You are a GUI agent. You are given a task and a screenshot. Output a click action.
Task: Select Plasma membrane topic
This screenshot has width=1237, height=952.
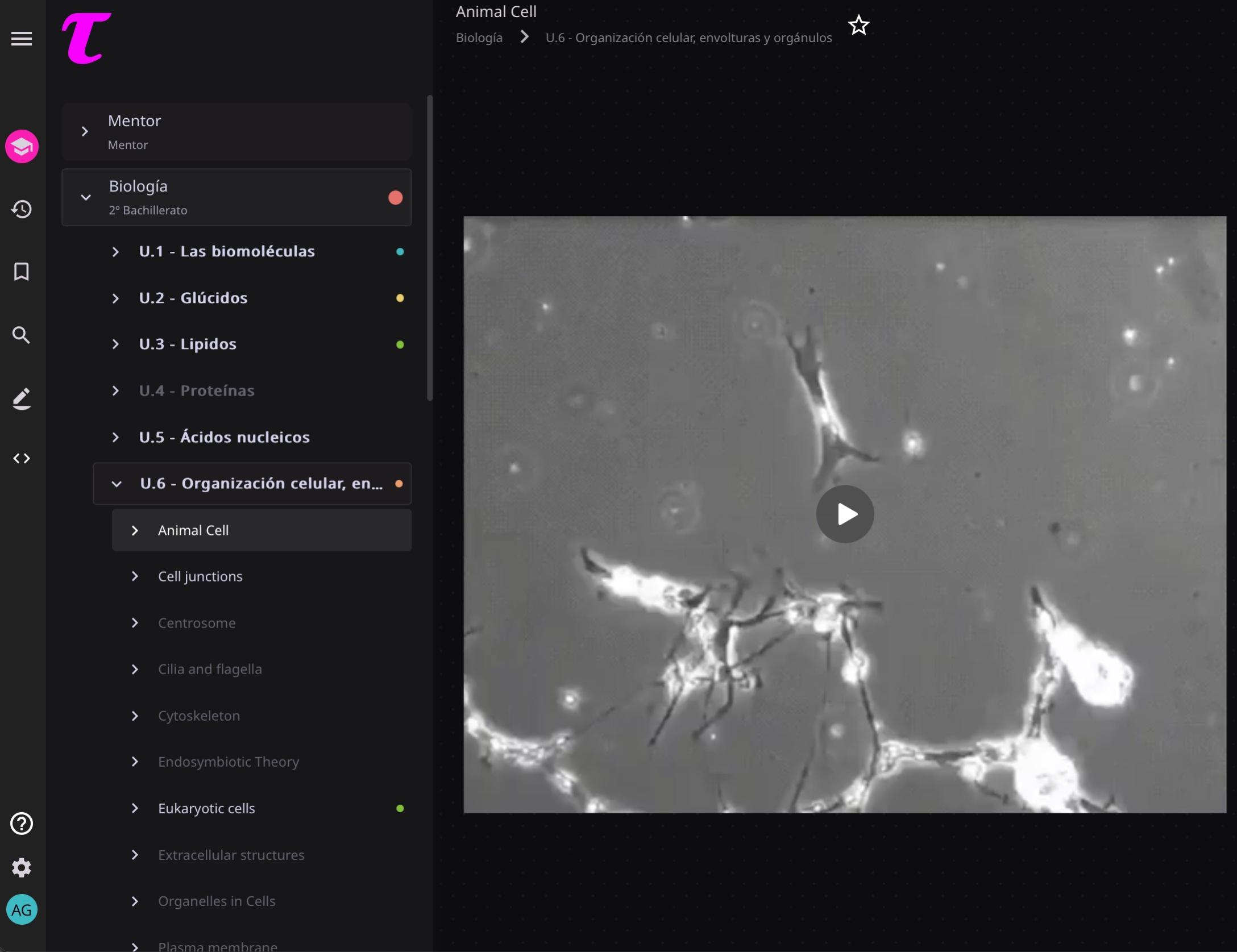218,946
